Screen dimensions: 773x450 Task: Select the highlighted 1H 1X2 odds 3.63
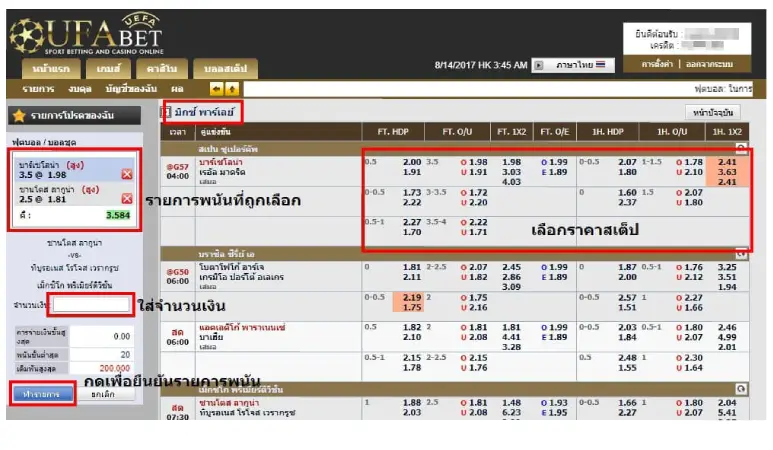point(727,172)
